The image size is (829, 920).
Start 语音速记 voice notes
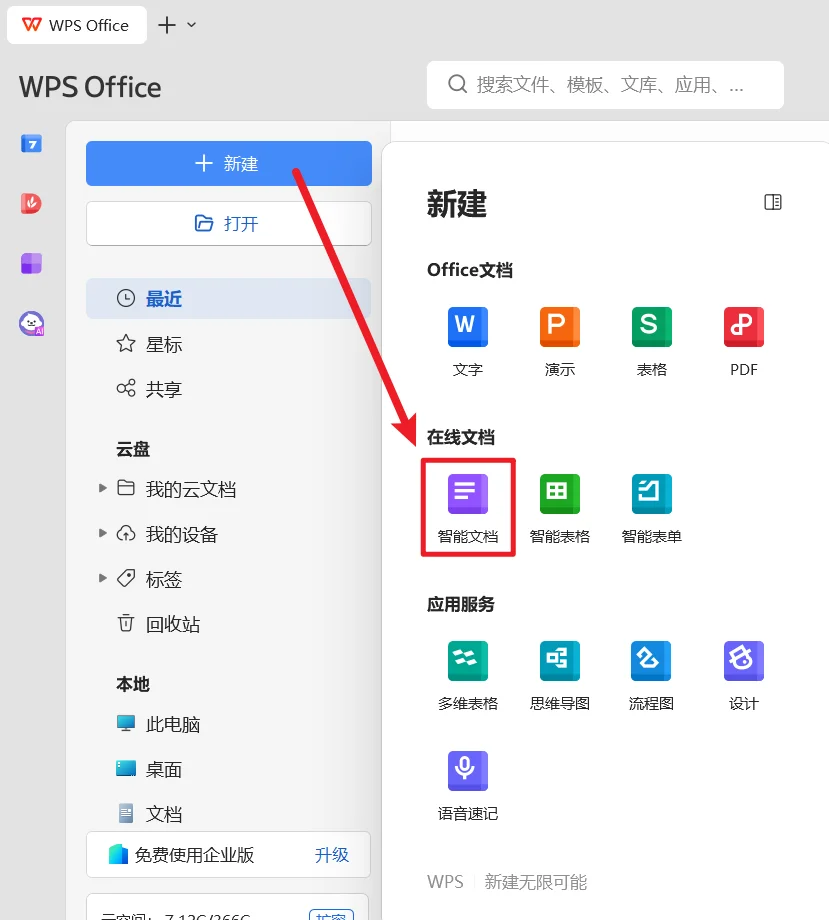468,786
